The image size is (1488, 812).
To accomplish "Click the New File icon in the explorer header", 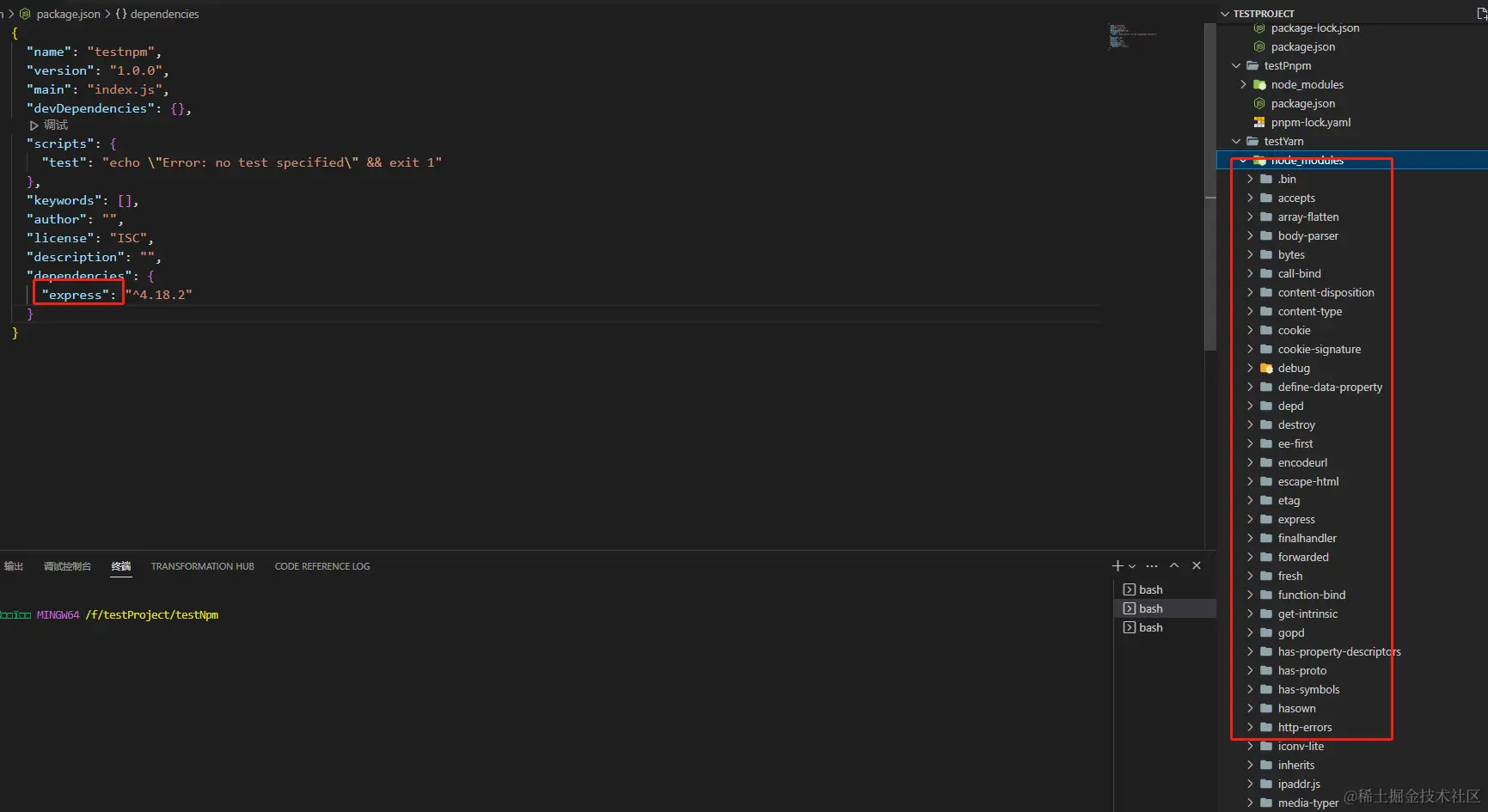I will point(1480,14).
